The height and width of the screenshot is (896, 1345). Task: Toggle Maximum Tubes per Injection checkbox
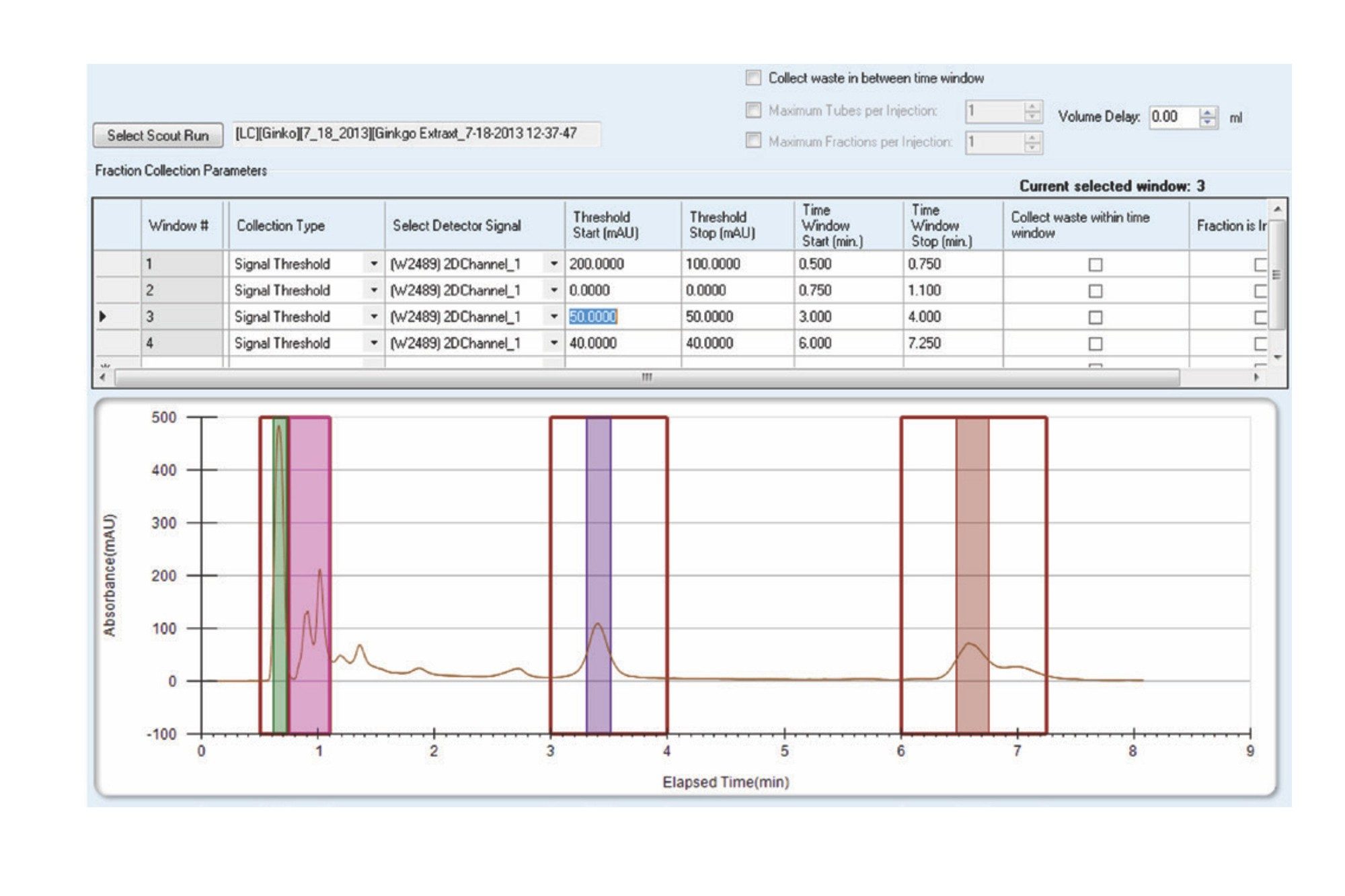(753, 110)
